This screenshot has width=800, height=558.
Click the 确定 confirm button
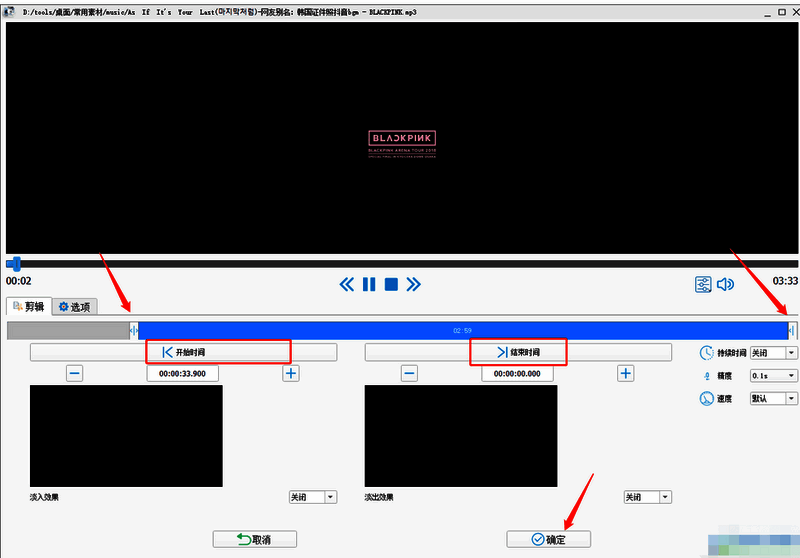[x=548, y=539]
